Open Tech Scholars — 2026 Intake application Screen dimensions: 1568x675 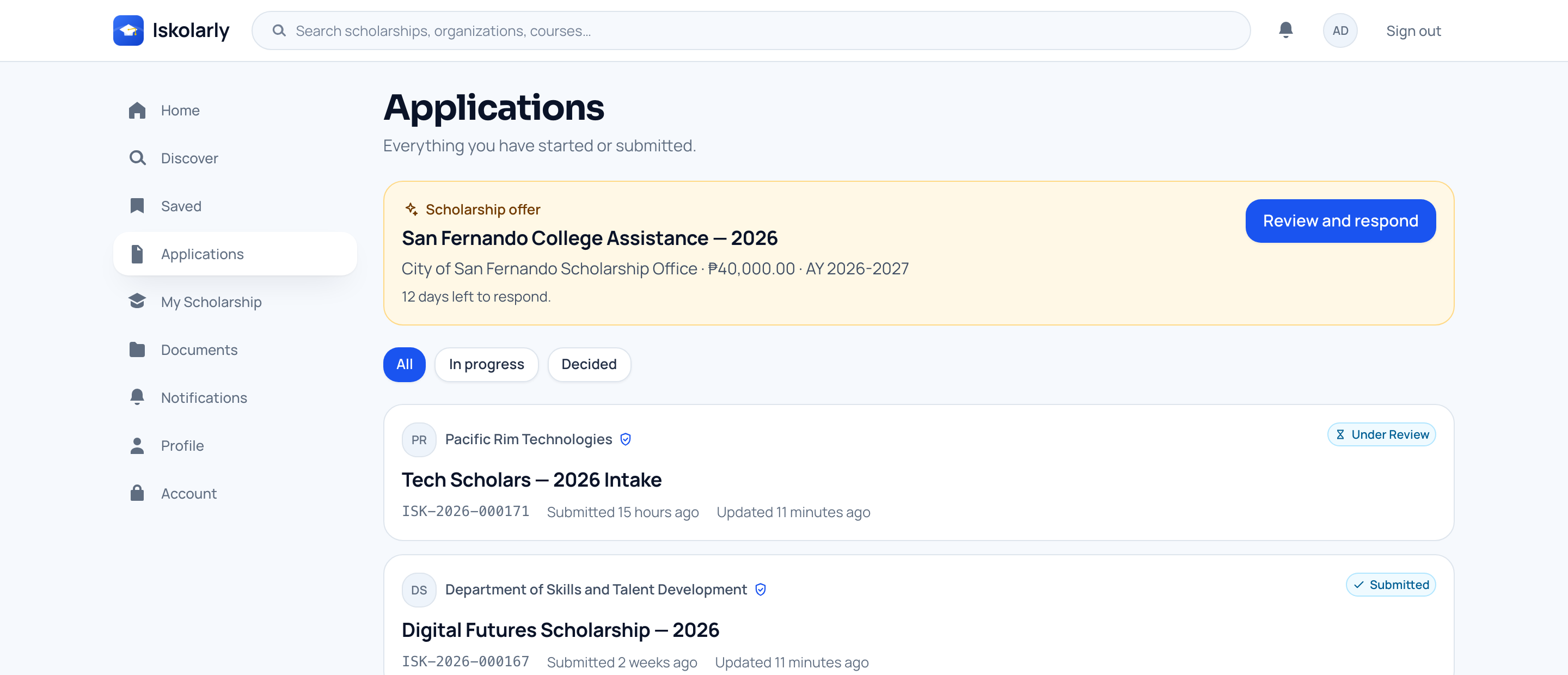tap(531, 480)
